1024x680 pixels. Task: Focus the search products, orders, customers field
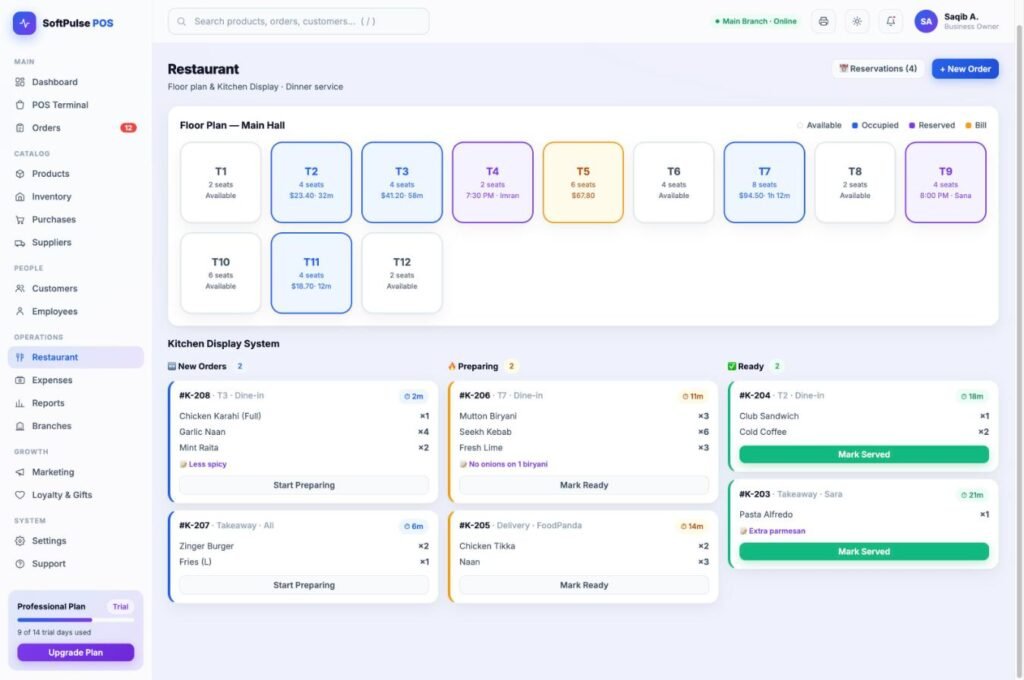[x=298, y=22]
